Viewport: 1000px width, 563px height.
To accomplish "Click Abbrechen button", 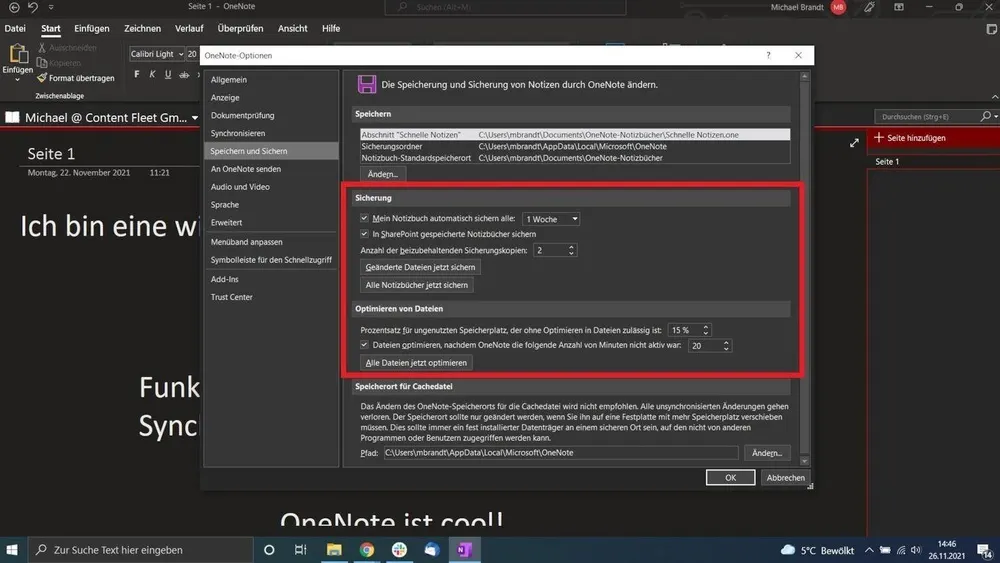I will [x=785, y=478].
